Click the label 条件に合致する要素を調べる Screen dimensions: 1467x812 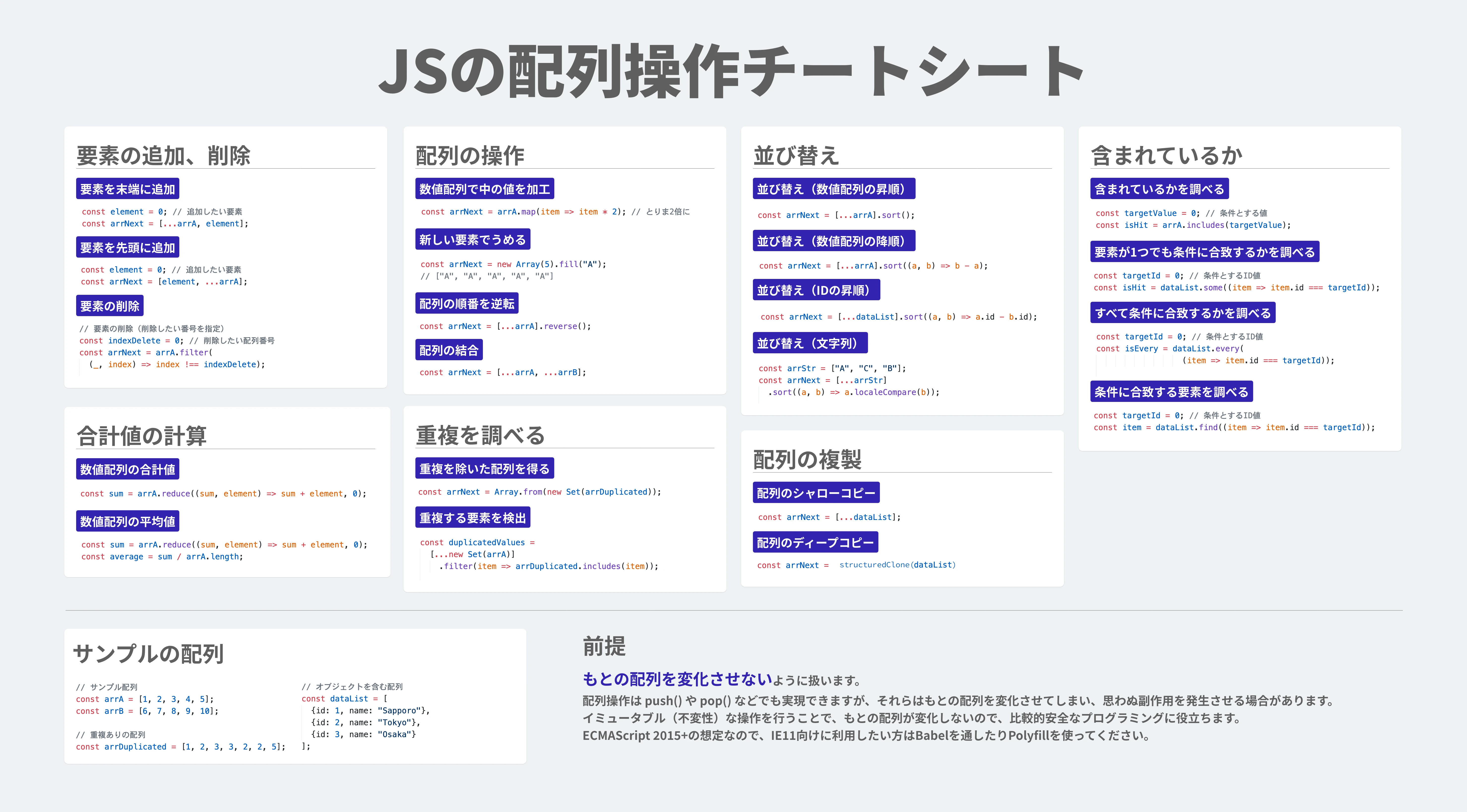[x=1171, y=392]
